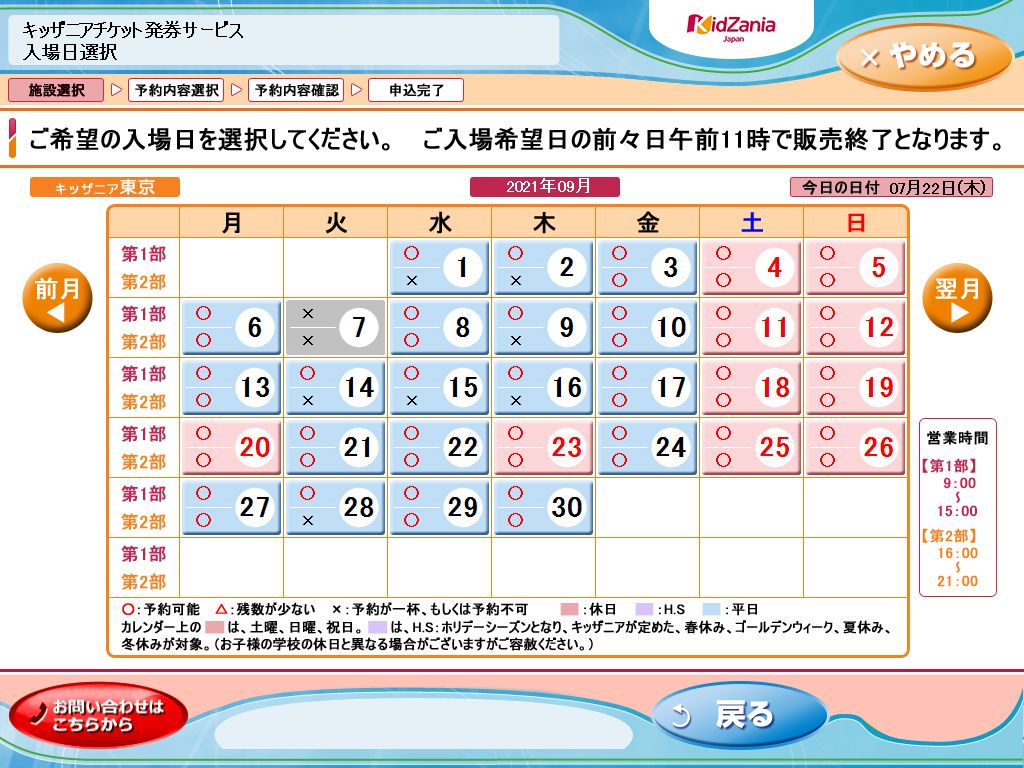Choose Tuesday the 14th

point(336,387)
